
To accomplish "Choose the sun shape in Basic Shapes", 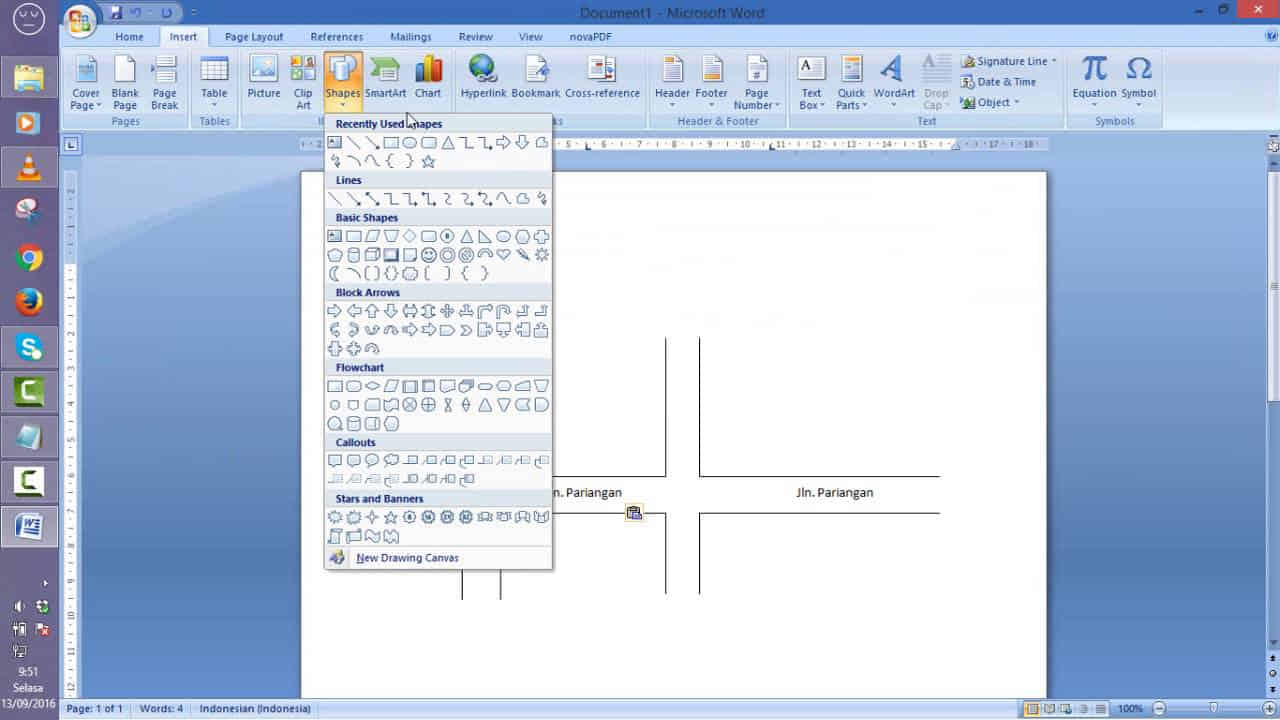I will [x=542, y=255].
